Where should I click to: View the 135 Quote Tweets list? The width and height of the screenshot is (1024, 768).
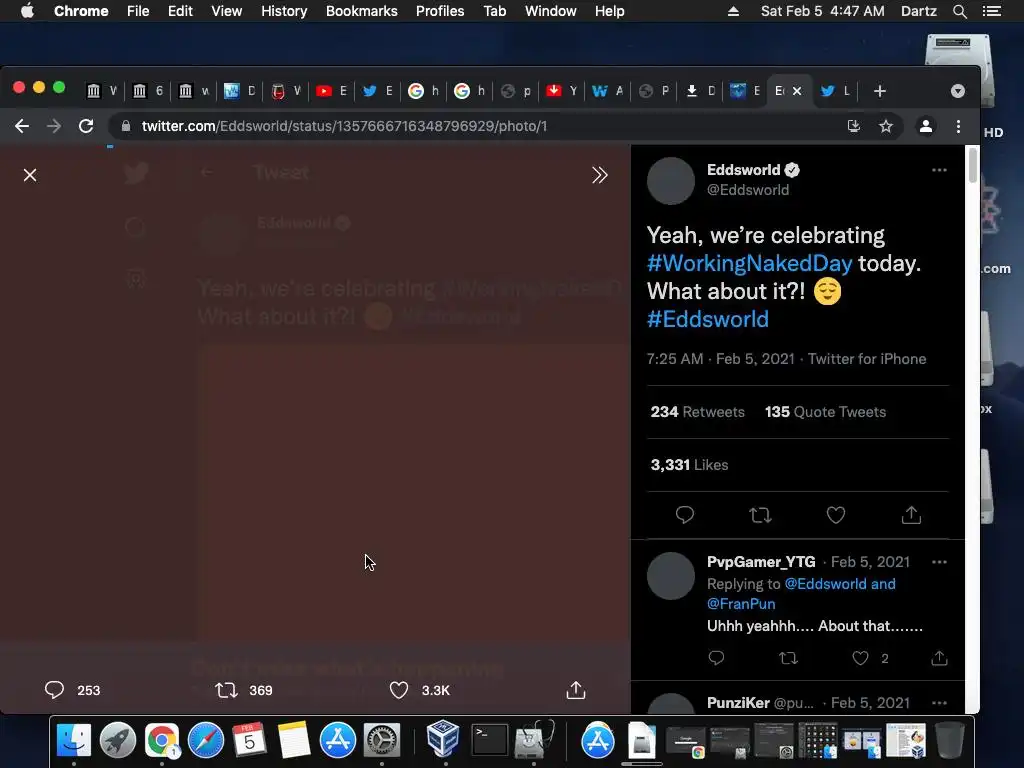point(825,412)
